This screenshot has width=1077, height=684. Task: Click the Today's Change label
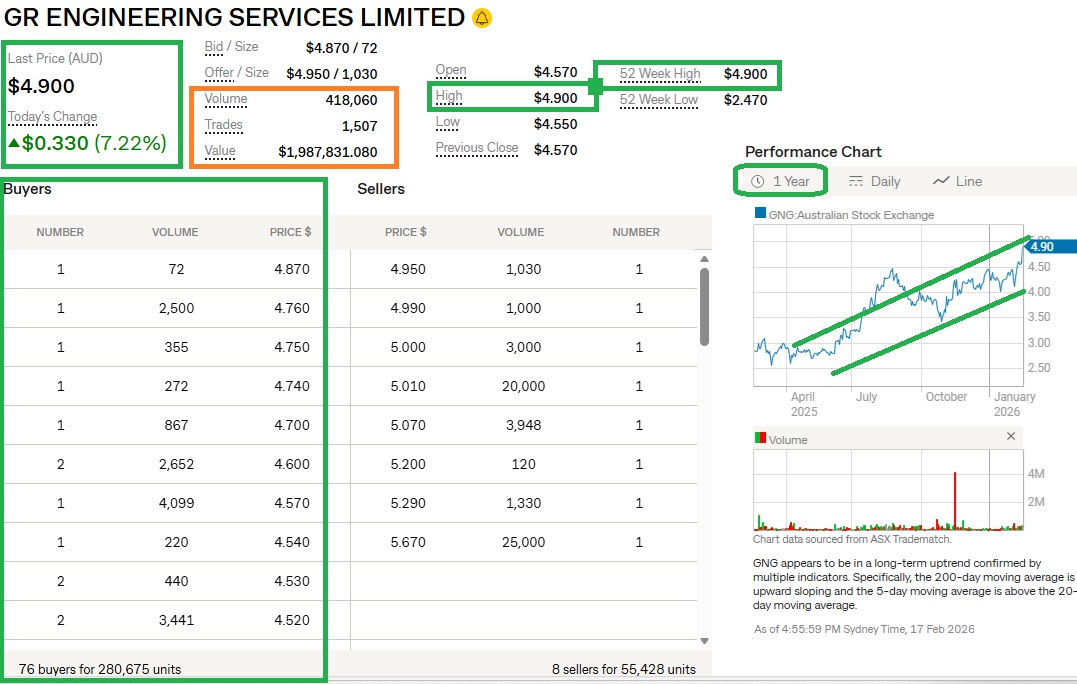52,117
